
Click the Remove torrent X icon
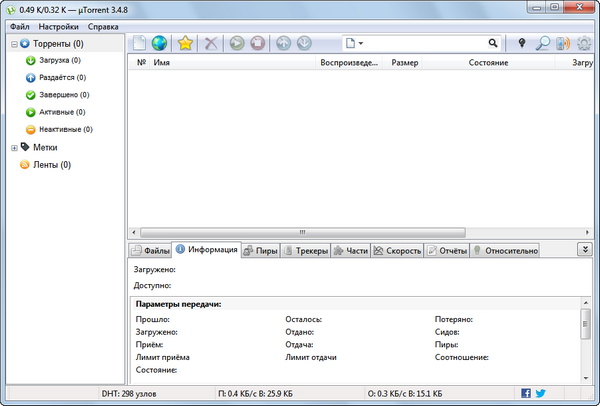211,44
